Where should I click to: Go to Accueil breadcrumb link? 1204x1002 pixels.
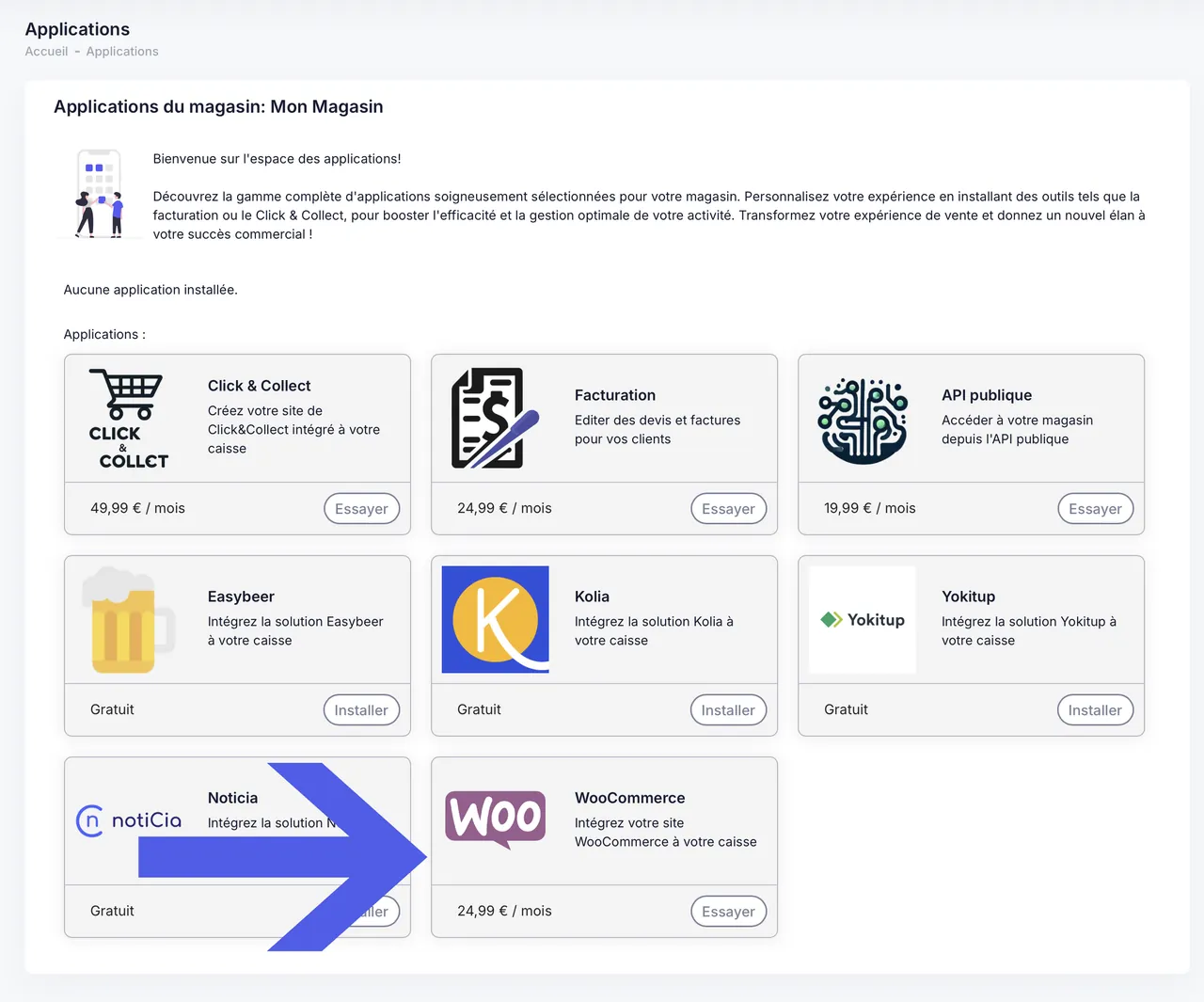point(46,52)
